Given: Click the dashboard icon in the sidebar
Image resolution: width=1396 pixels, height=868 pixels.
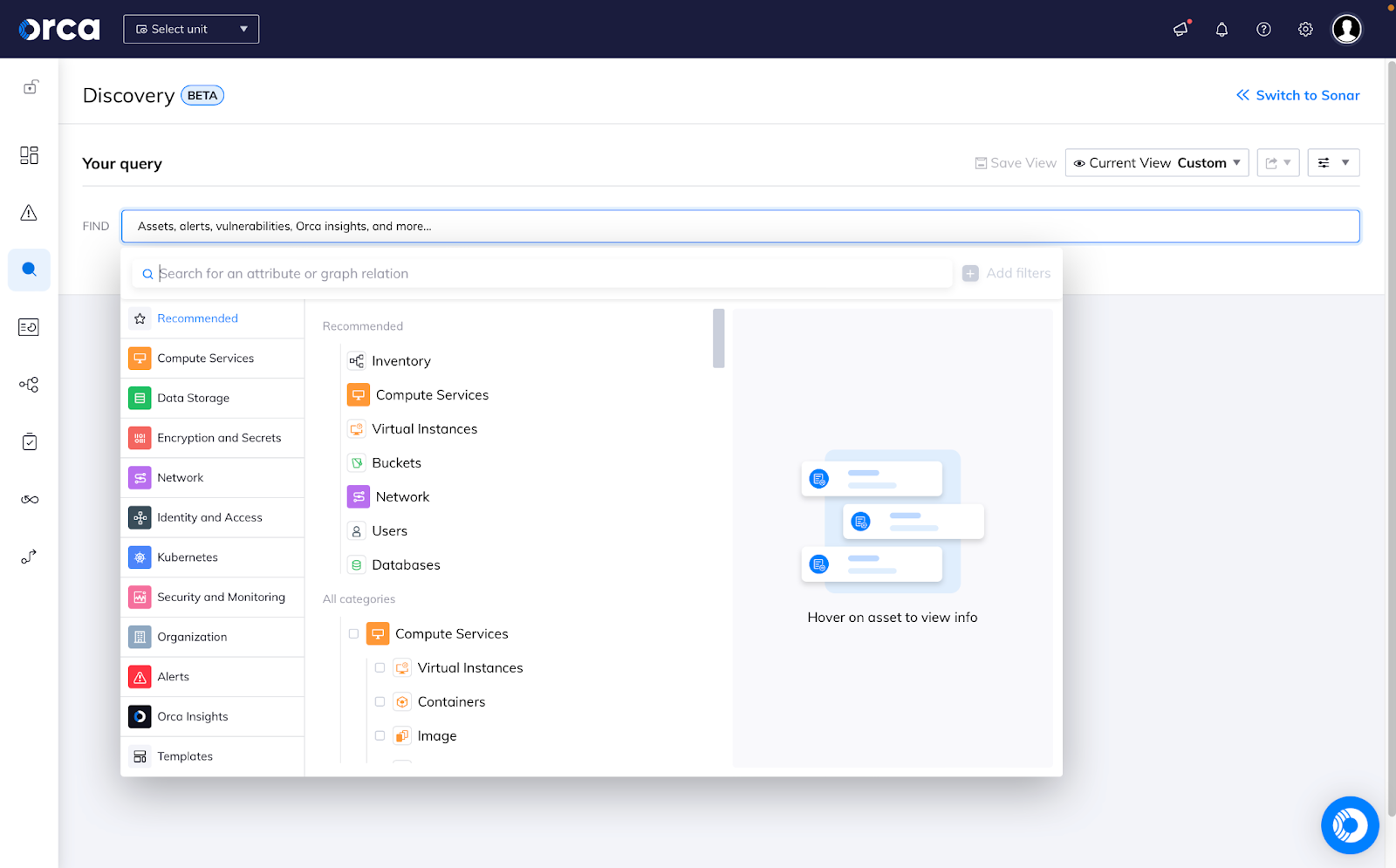Looking at the screenshot, I should pos(29,154).
